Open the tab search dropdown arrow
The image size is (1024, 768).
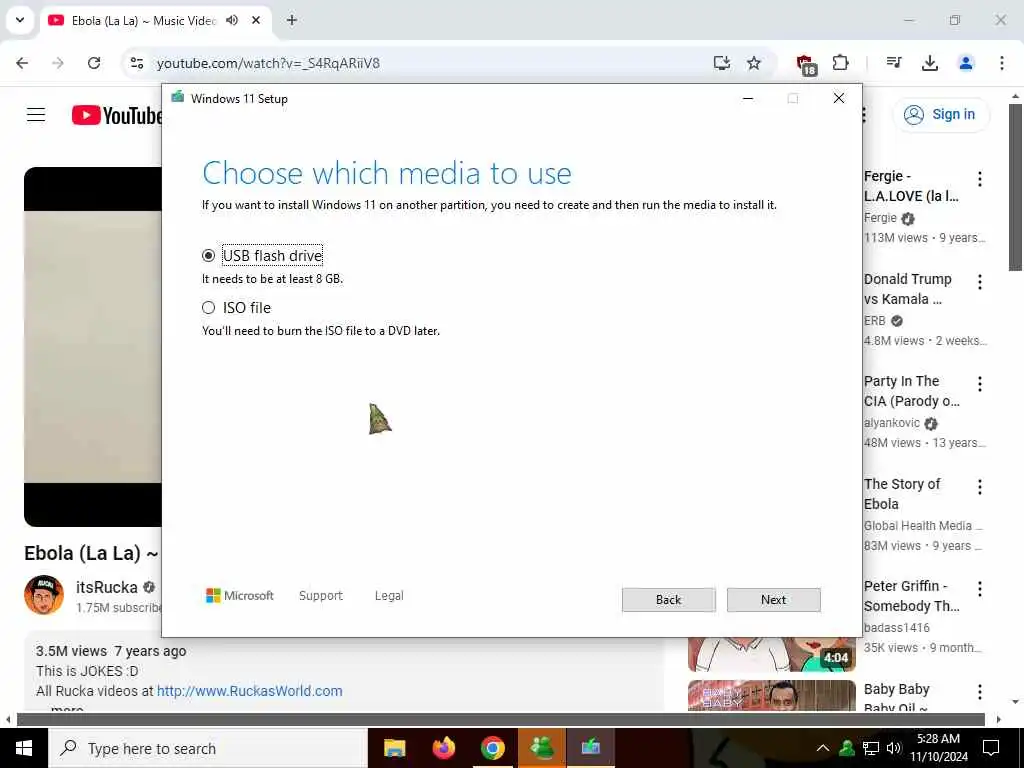(20, 20)
